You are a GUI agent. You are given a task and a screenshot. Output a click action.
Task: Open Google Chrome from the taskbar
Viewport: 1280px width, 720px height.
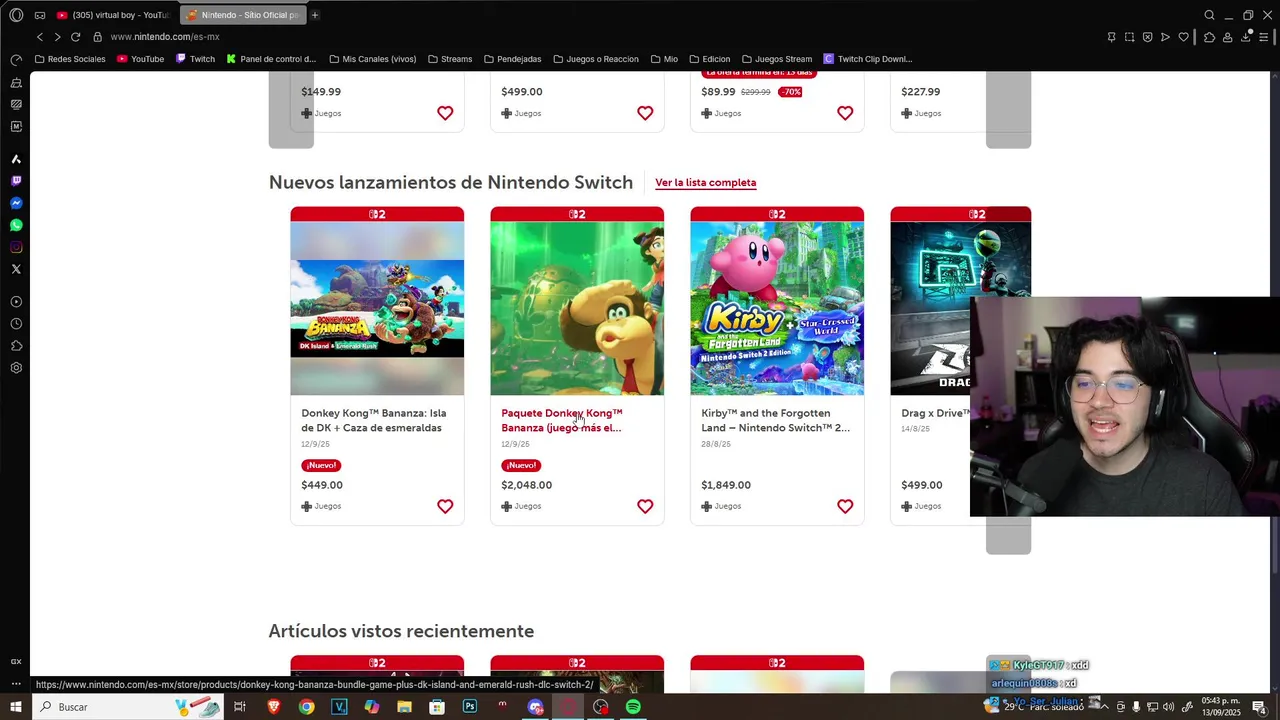[306, 707]
